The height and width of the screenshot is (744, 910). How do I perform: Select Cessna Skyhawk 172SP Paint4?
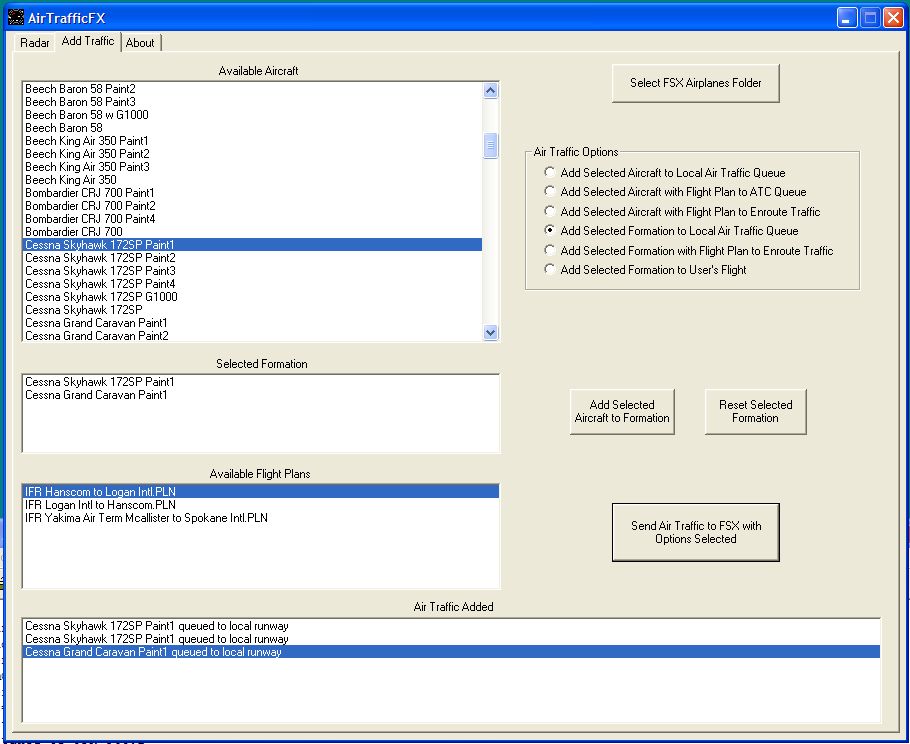252,284
